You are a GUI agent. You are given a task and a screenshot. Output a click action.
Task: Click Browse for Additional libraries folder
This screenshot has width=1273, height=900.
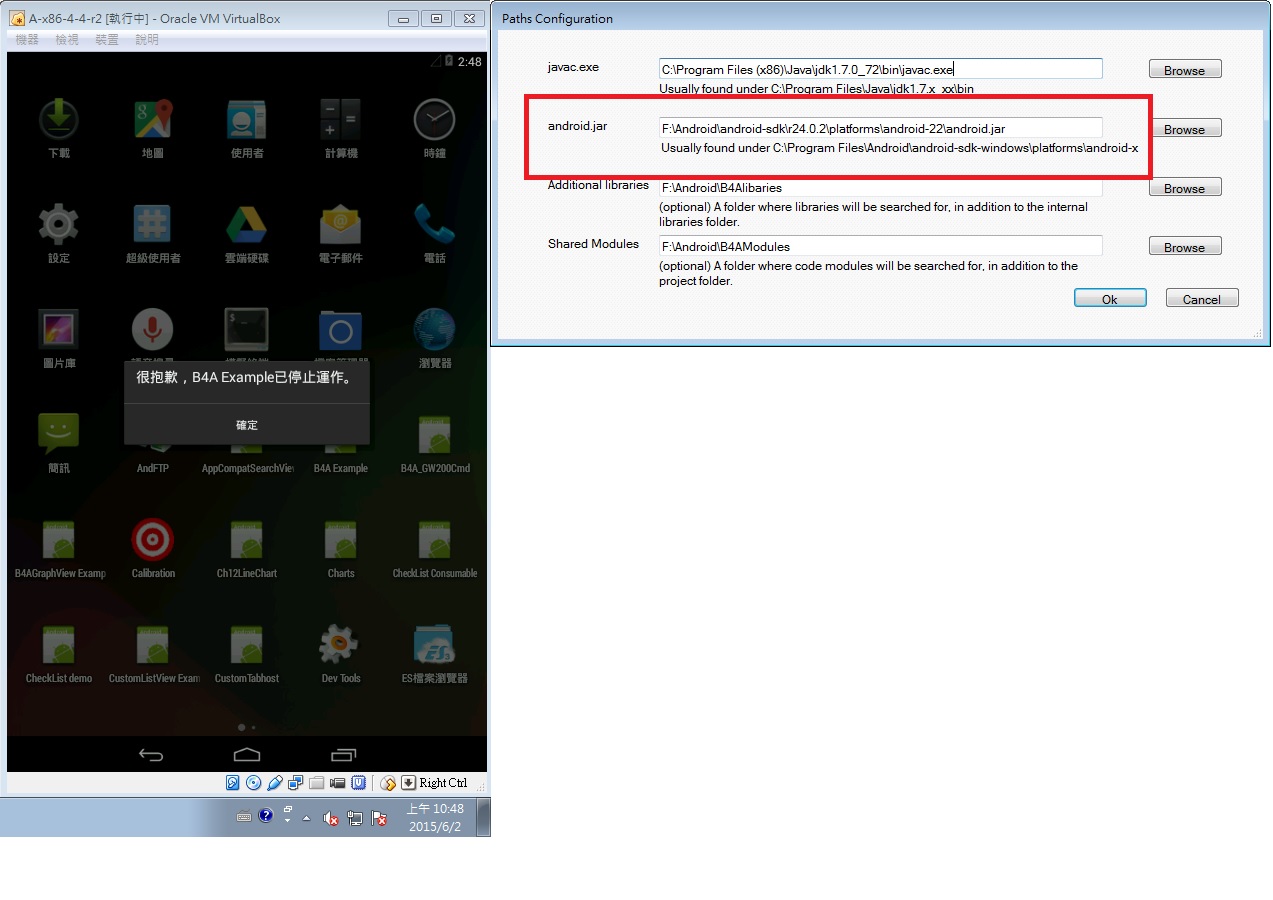tap(1185, 188)
